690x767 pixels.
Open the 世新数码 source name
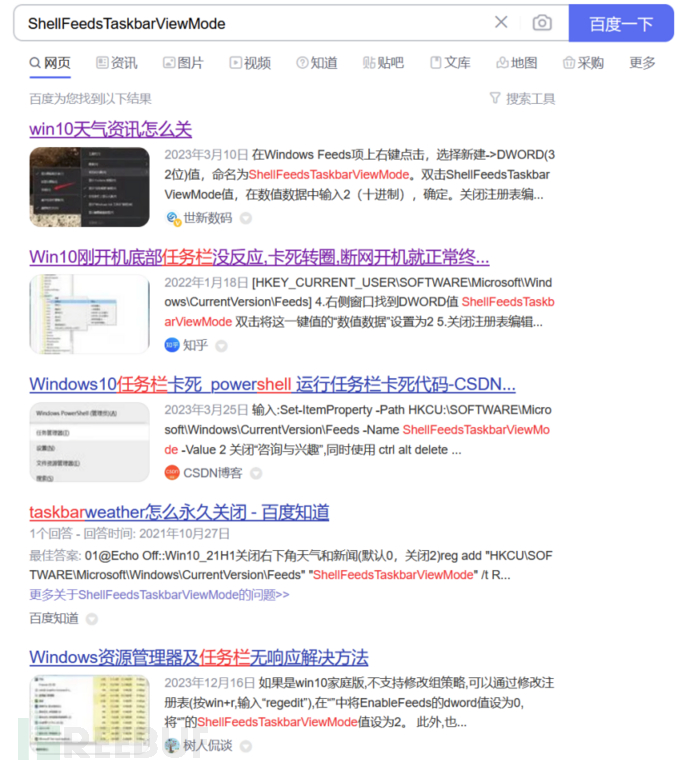(208, 218)
